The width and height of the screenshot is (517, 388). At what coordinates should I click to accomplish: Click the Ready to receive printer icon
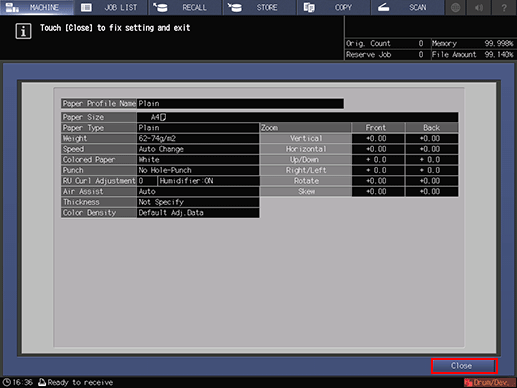point(42,382)
